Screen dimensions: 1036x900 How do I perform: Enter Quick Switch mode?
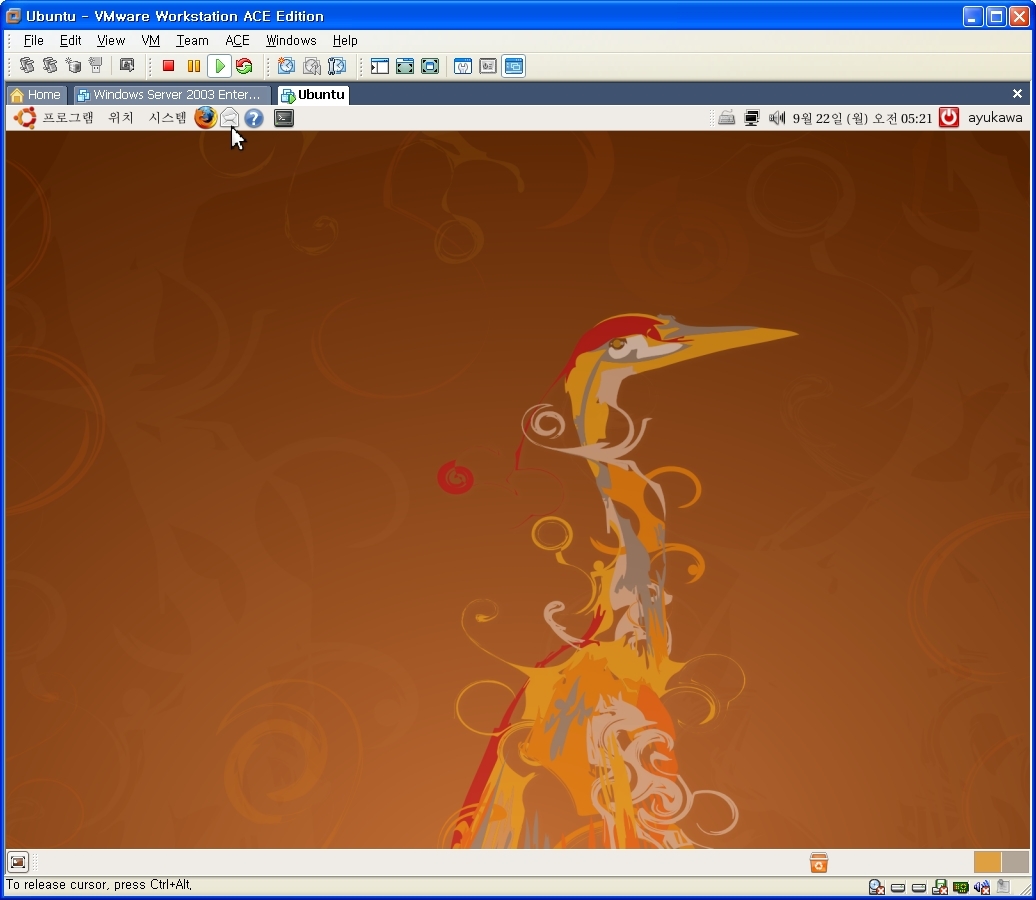pos(430,66)
